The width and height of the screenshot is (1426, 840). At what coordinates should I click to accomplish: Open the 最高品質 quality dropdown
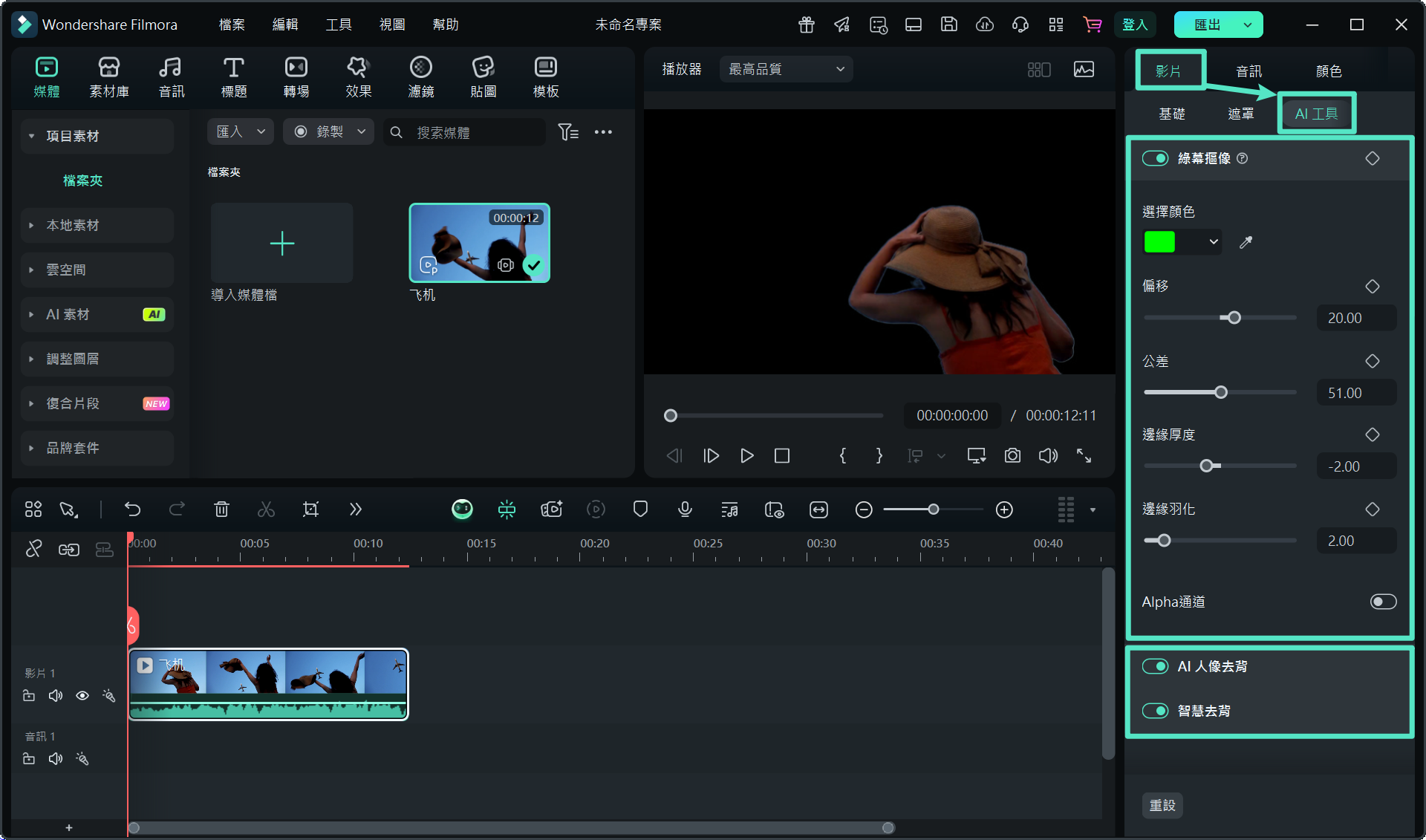point(786,69)
